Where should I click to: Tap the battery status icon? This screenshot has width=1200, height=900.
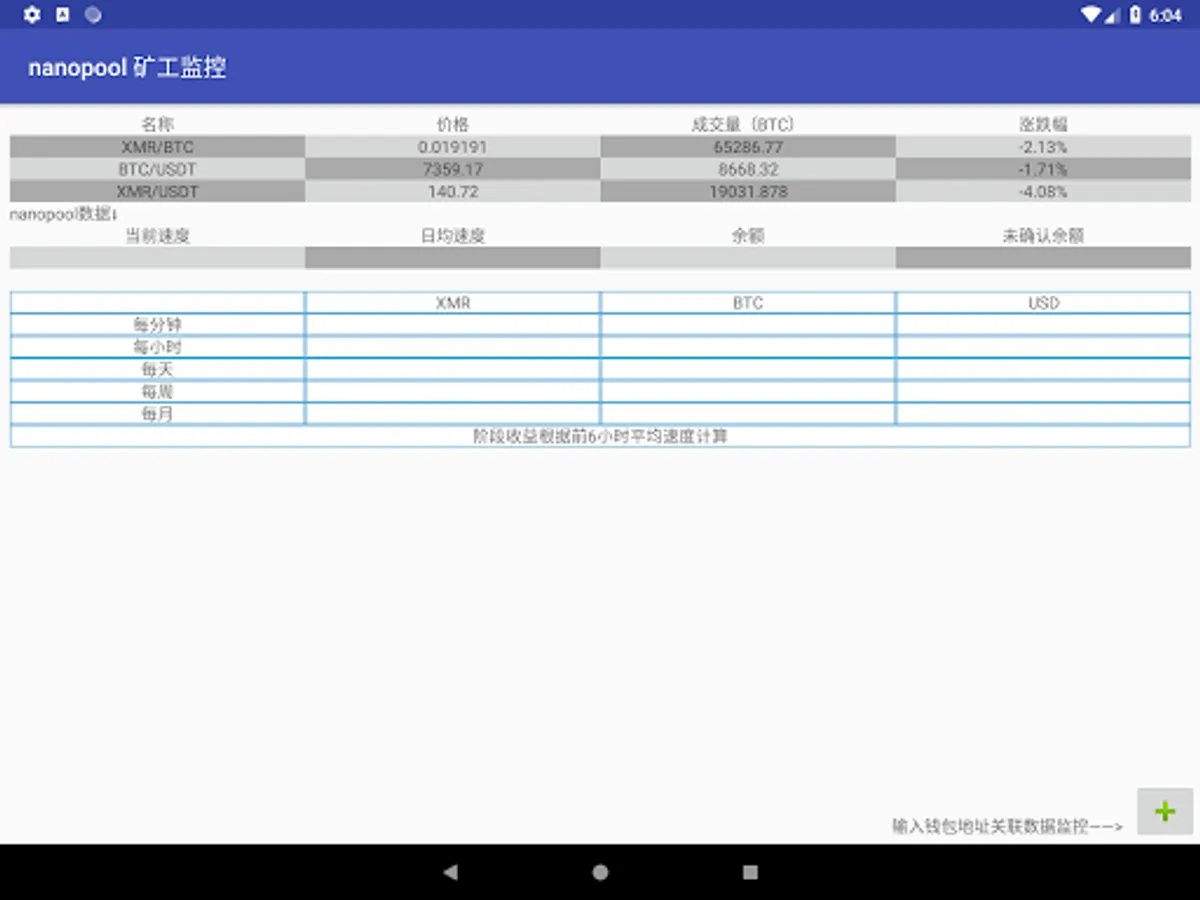[1135, 15]
